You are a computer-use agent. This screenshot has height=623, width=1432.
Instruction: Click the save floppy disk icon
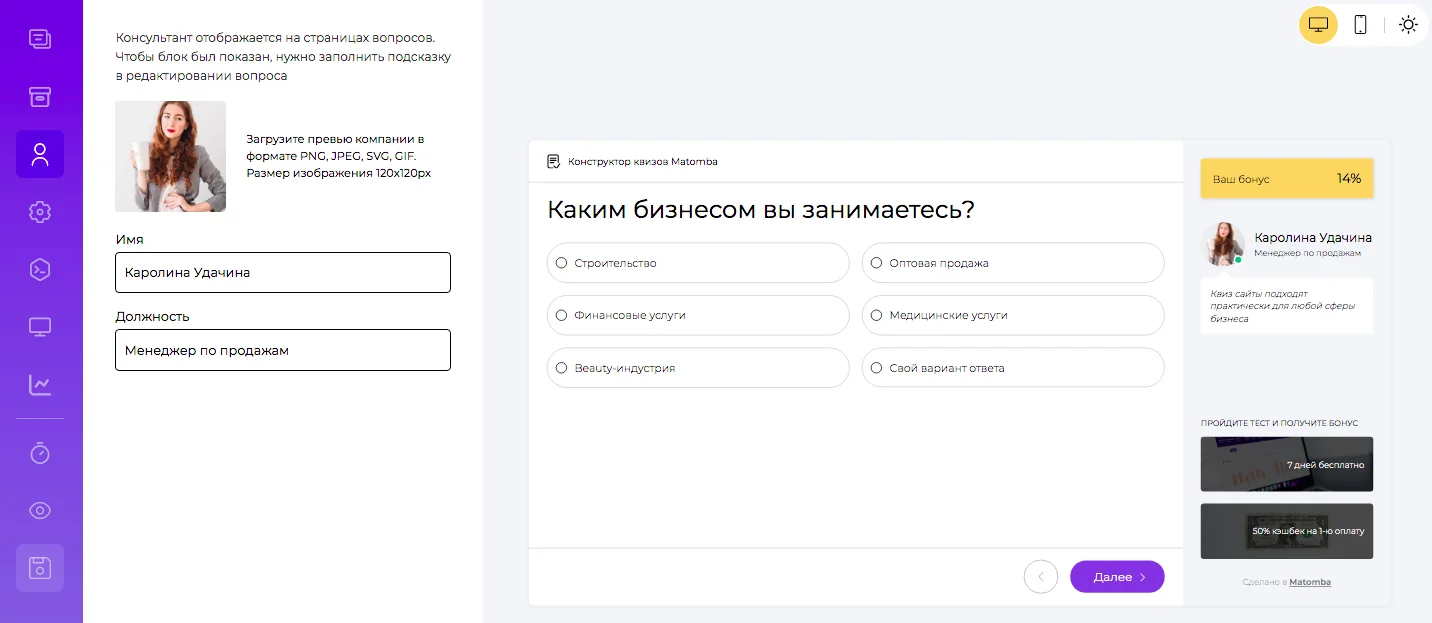[40, 568]
